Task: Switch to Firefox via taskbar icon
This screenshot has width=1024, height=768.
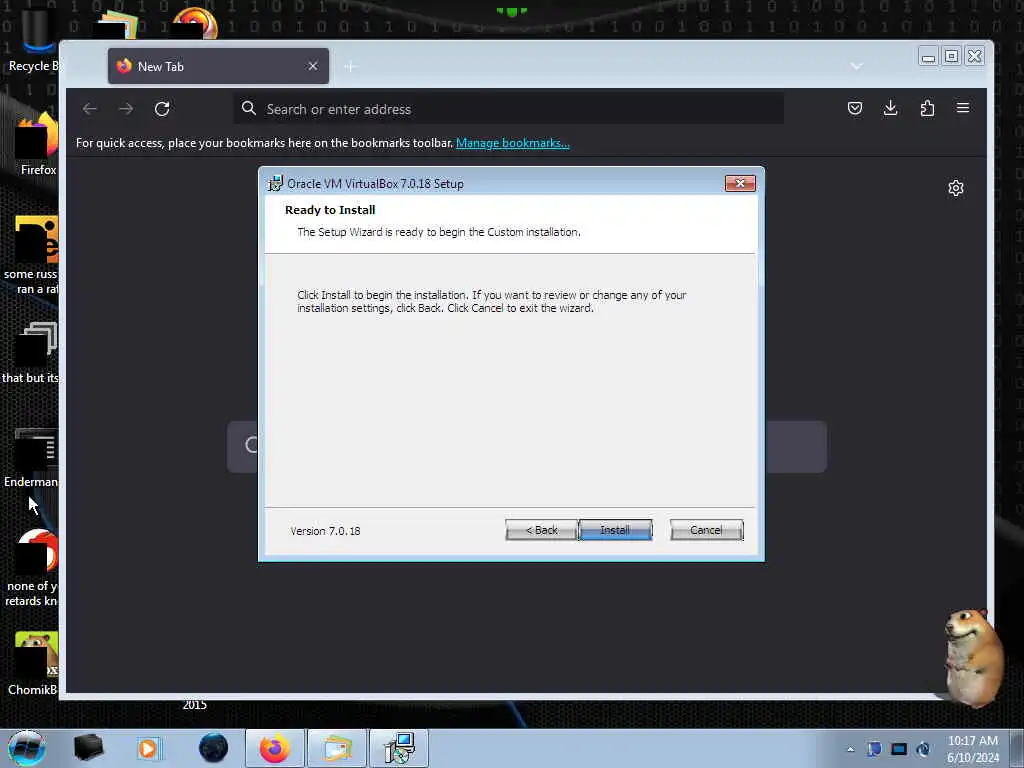Action: click(275, 748)
